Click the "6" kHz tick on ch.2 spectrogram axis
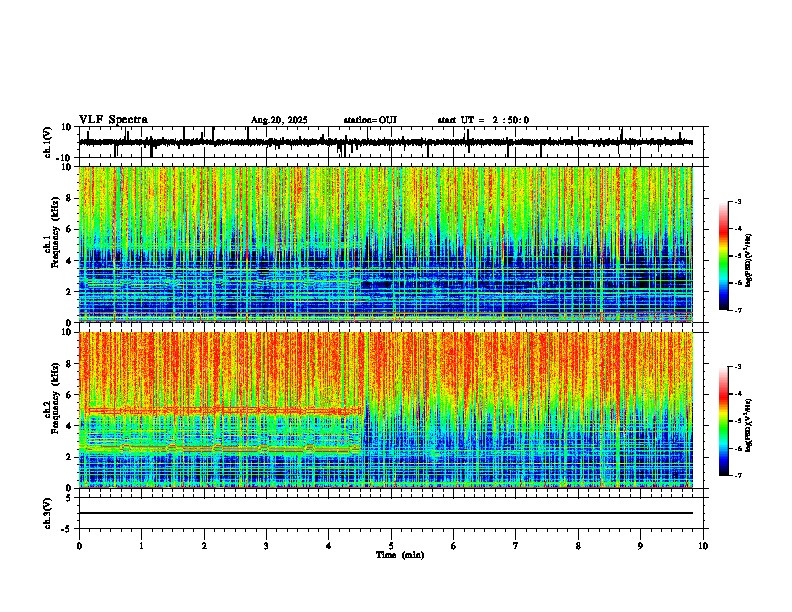This screenshot has width=792, height=612. click(x=70, y=395)
